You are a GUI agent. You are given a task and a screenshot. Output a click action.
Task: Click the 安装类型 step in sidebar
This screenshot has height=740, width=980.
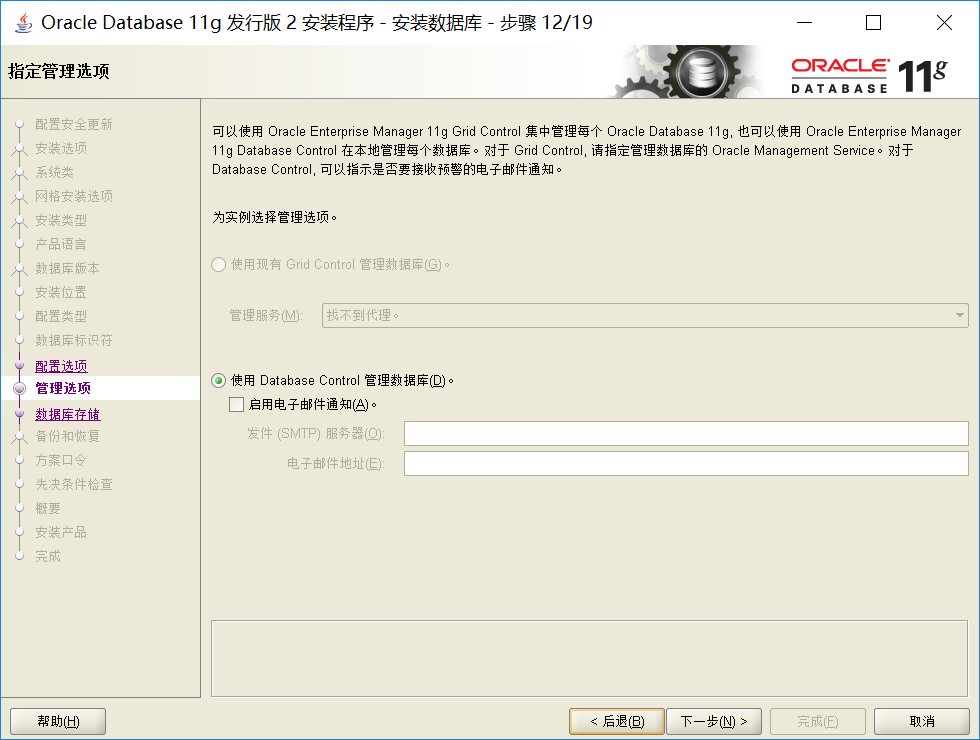pyautogui.click(x=61, y=220)
